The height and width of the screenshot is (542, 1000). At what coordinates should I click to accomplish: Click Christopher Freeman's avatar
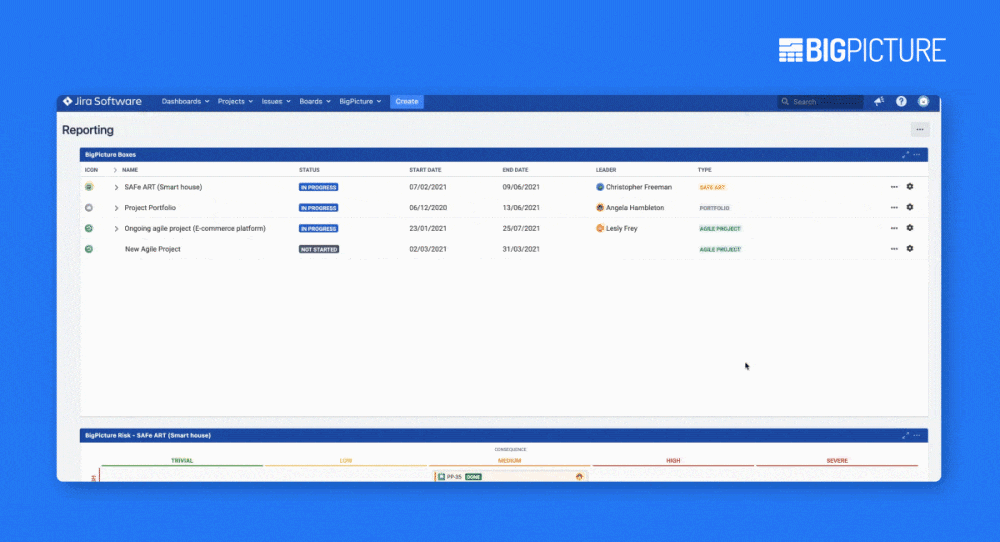pos(599,187)
